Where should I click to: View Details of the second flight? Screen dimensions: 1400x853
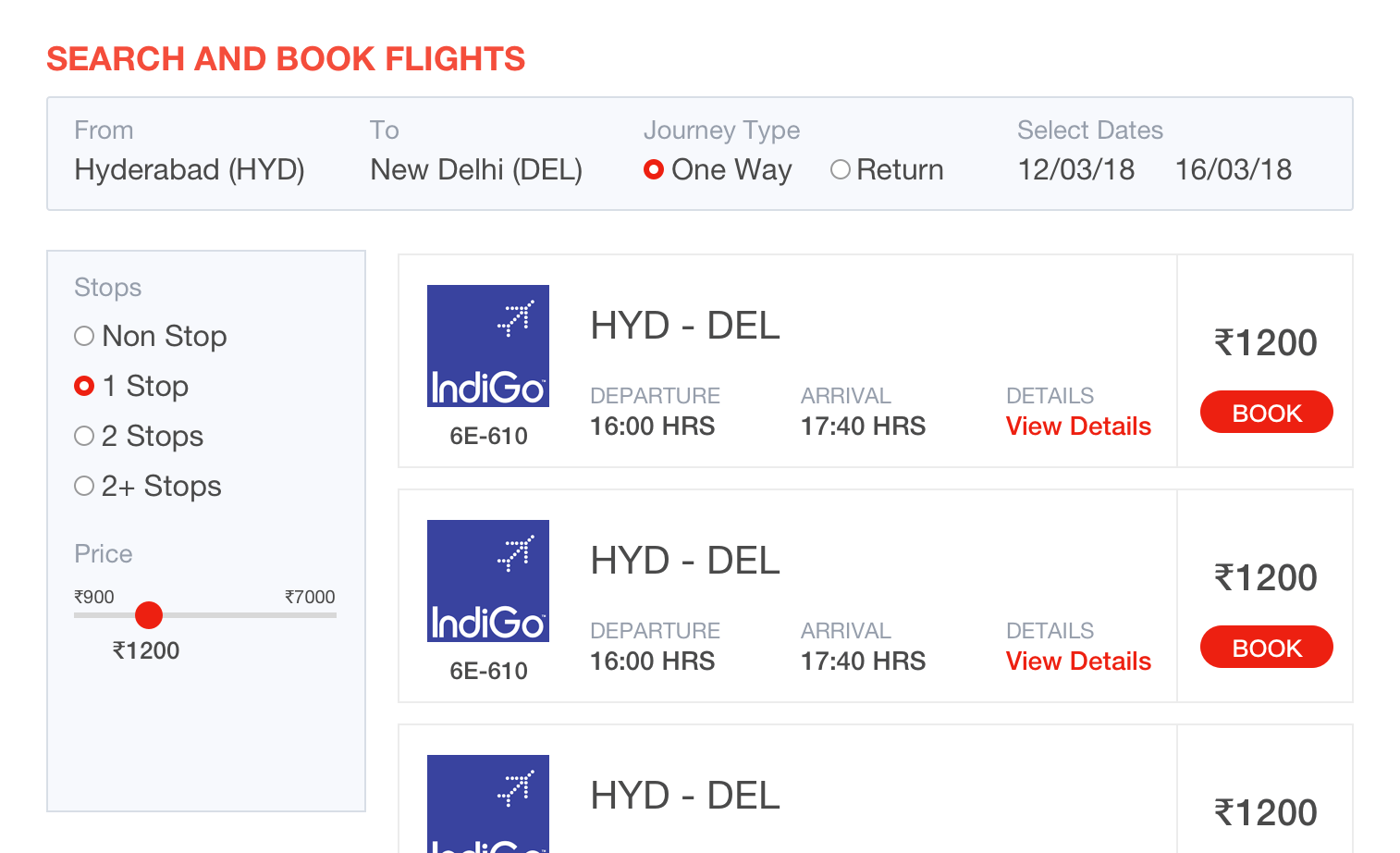point(1078,661)
